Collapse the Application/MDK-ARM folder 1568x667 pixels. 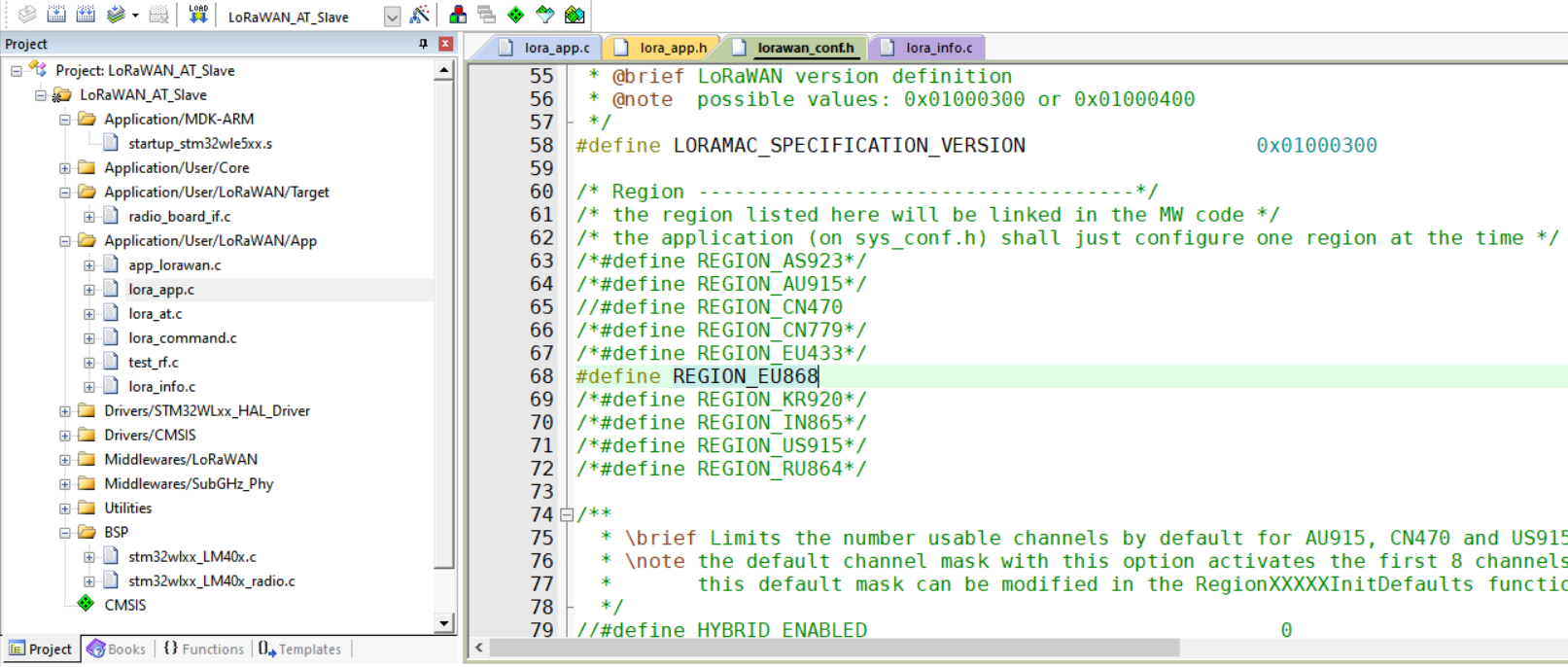(x=65, y=120)
